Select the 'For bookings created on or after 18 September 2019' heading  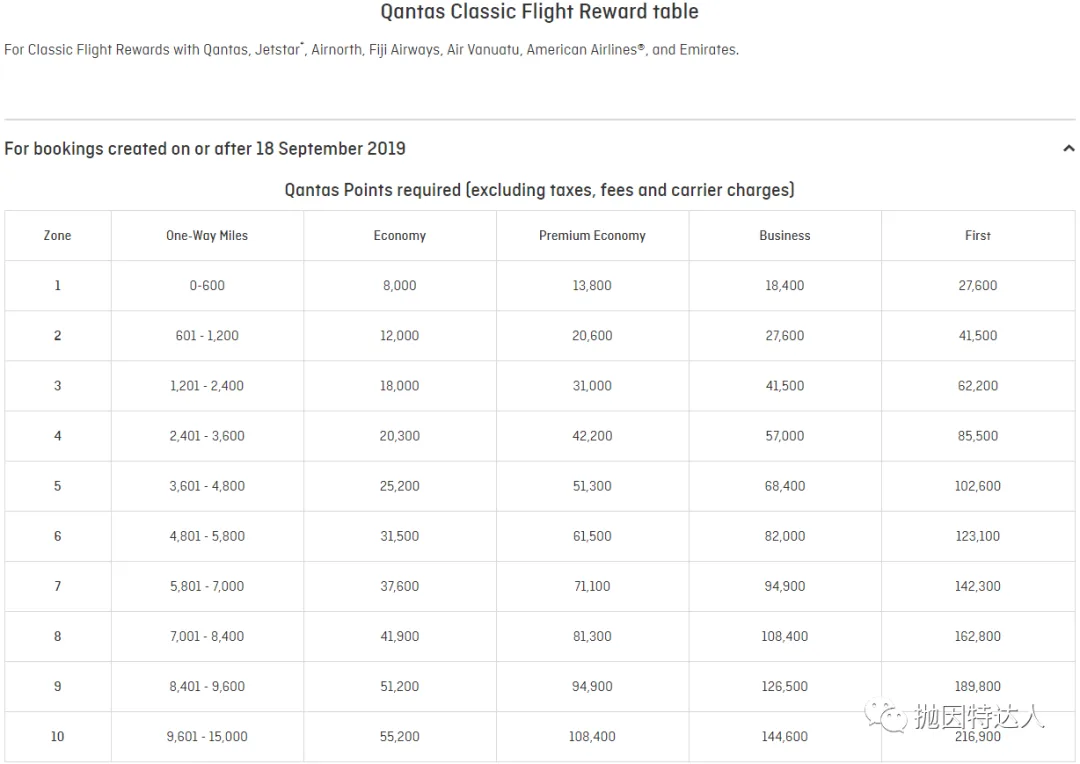(x=205, y=148)
